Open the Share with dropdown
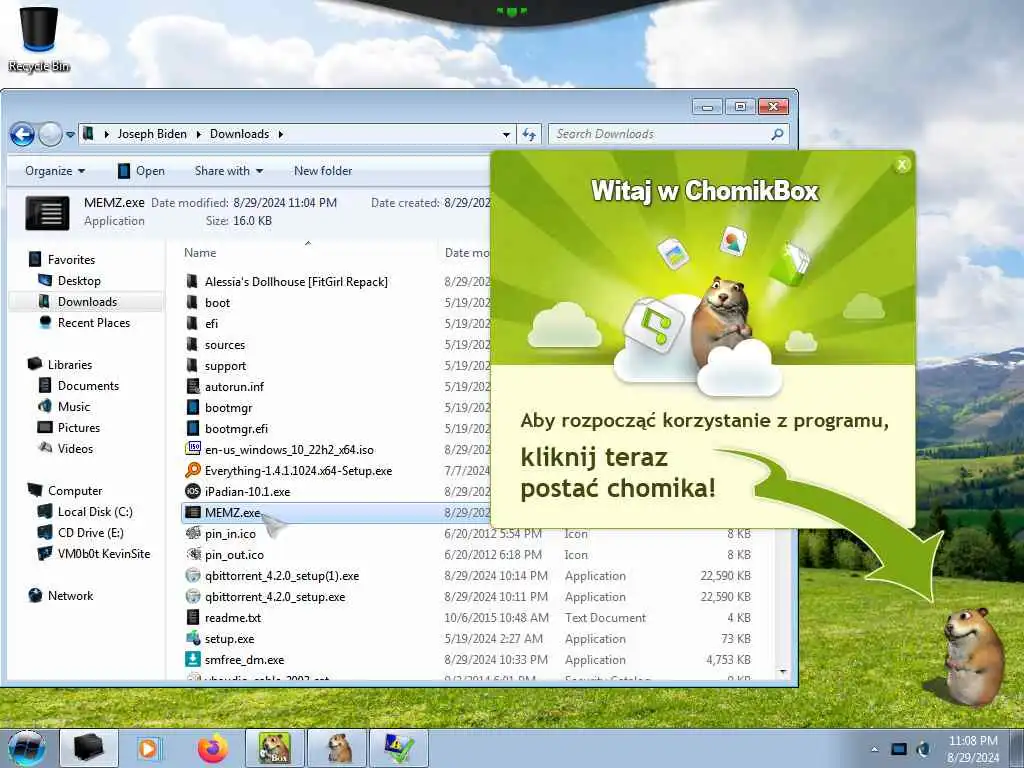Image resolution: width=1024 pixels, height=768 pixels. click(229, 171)
